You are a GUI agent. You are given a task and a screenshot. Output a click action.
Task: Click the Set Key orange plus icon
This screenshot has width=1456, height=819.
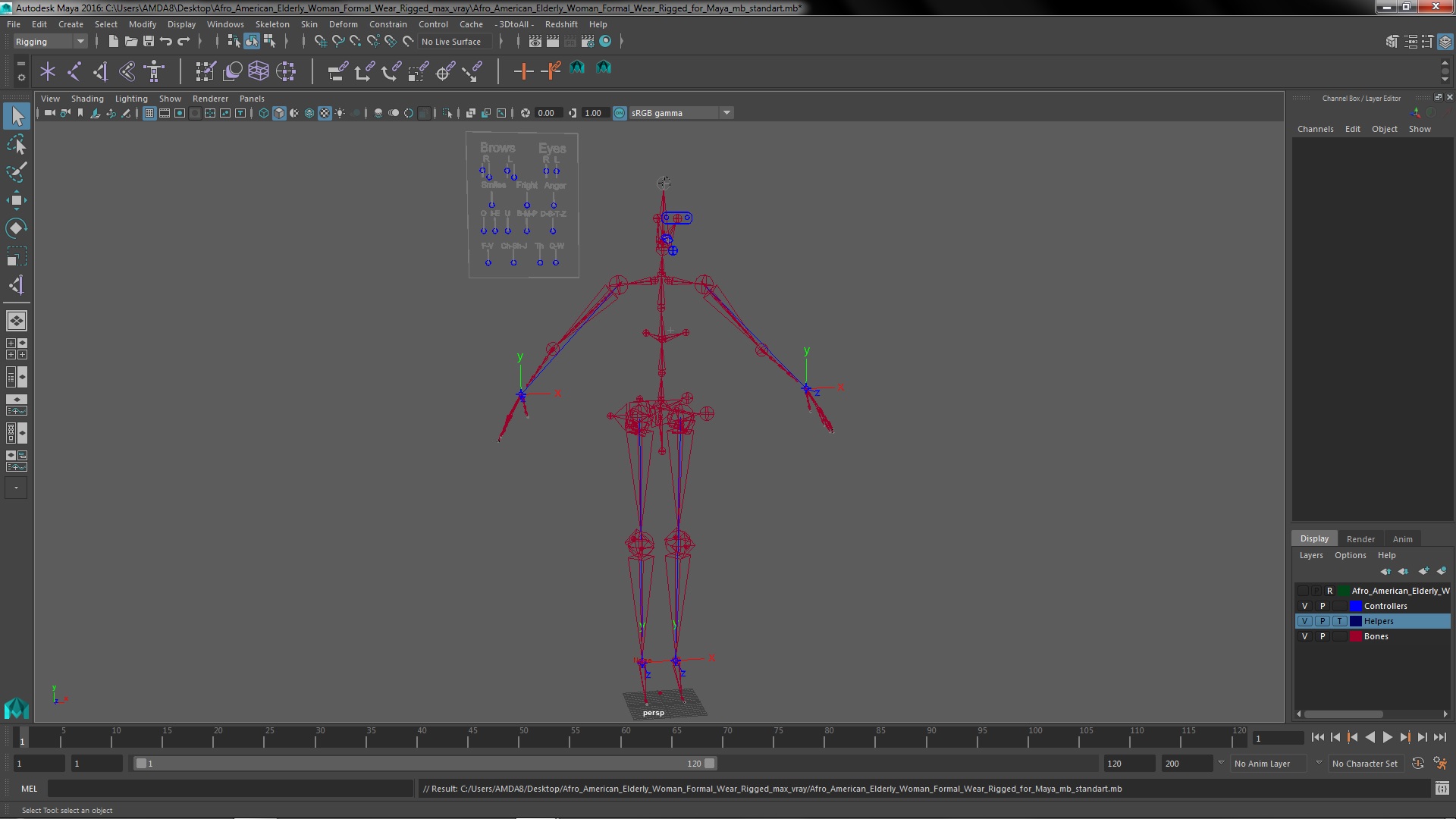523,71
